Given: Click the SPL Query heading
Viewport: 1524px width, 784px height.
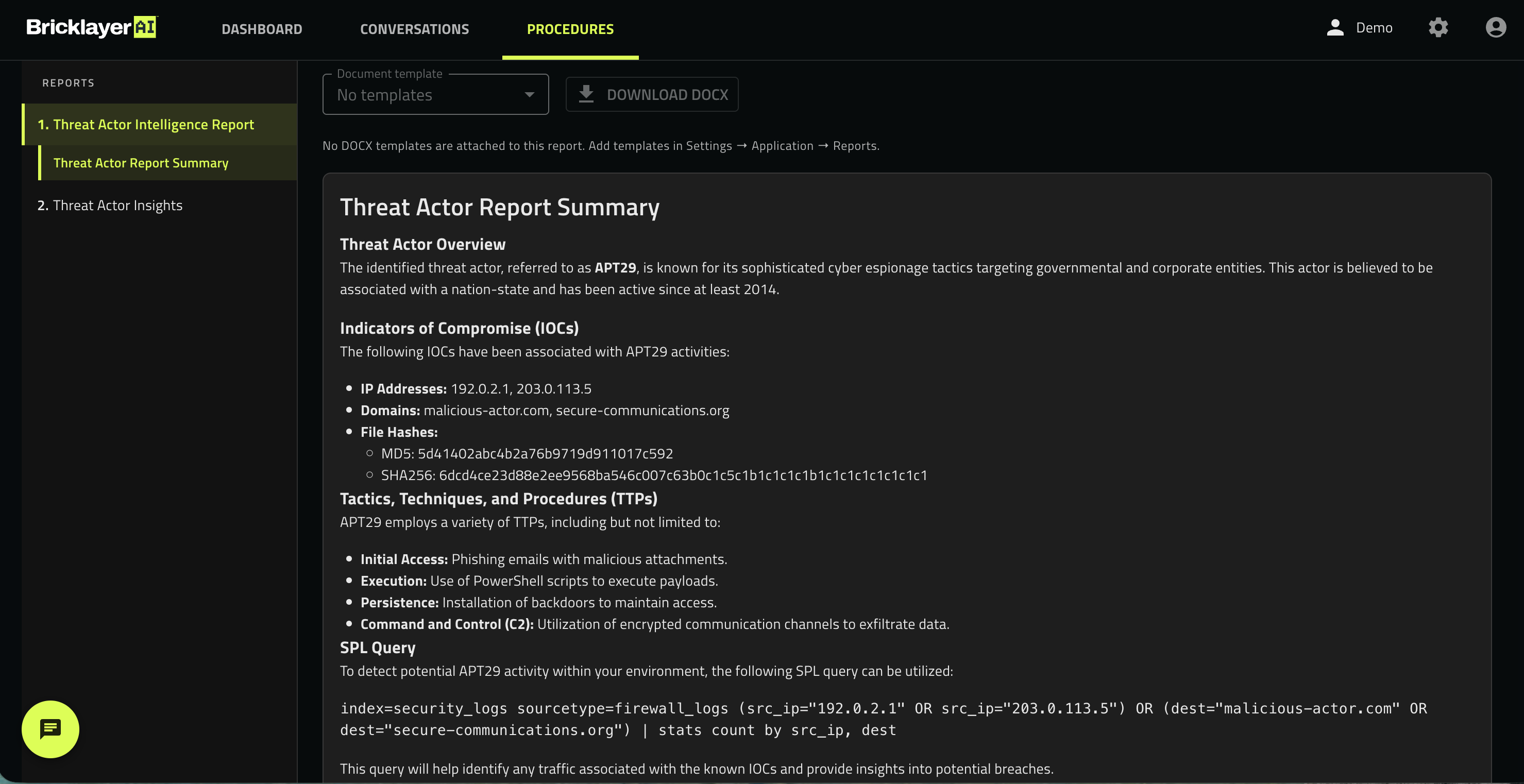Looking at the screenshot, I should [x=378, y=648].
